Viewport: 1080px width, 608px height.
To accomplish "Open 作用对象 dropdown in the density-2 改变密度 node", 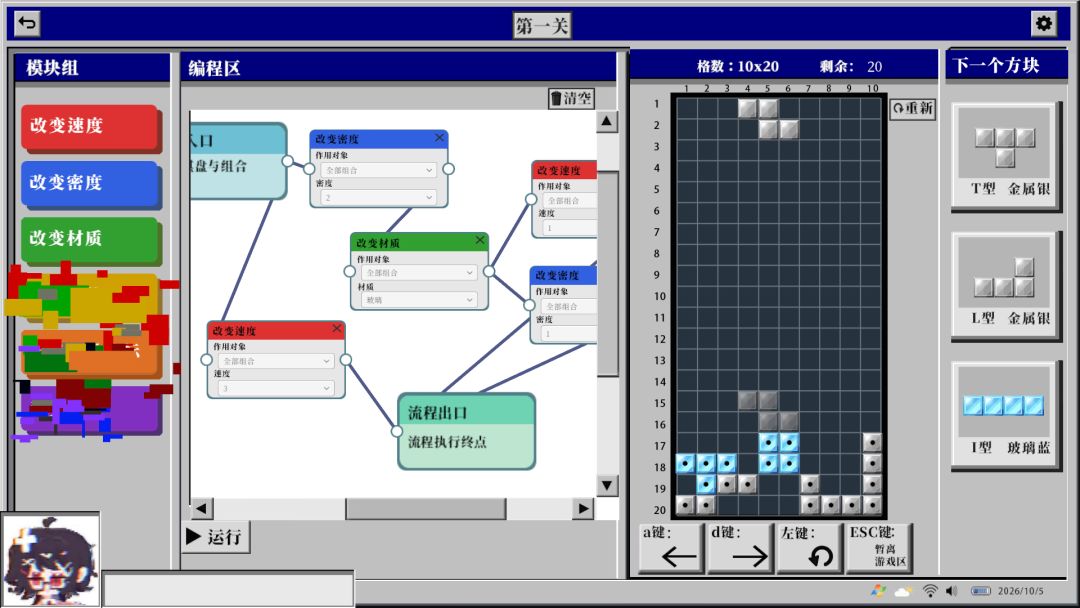I will pos(378,170).
